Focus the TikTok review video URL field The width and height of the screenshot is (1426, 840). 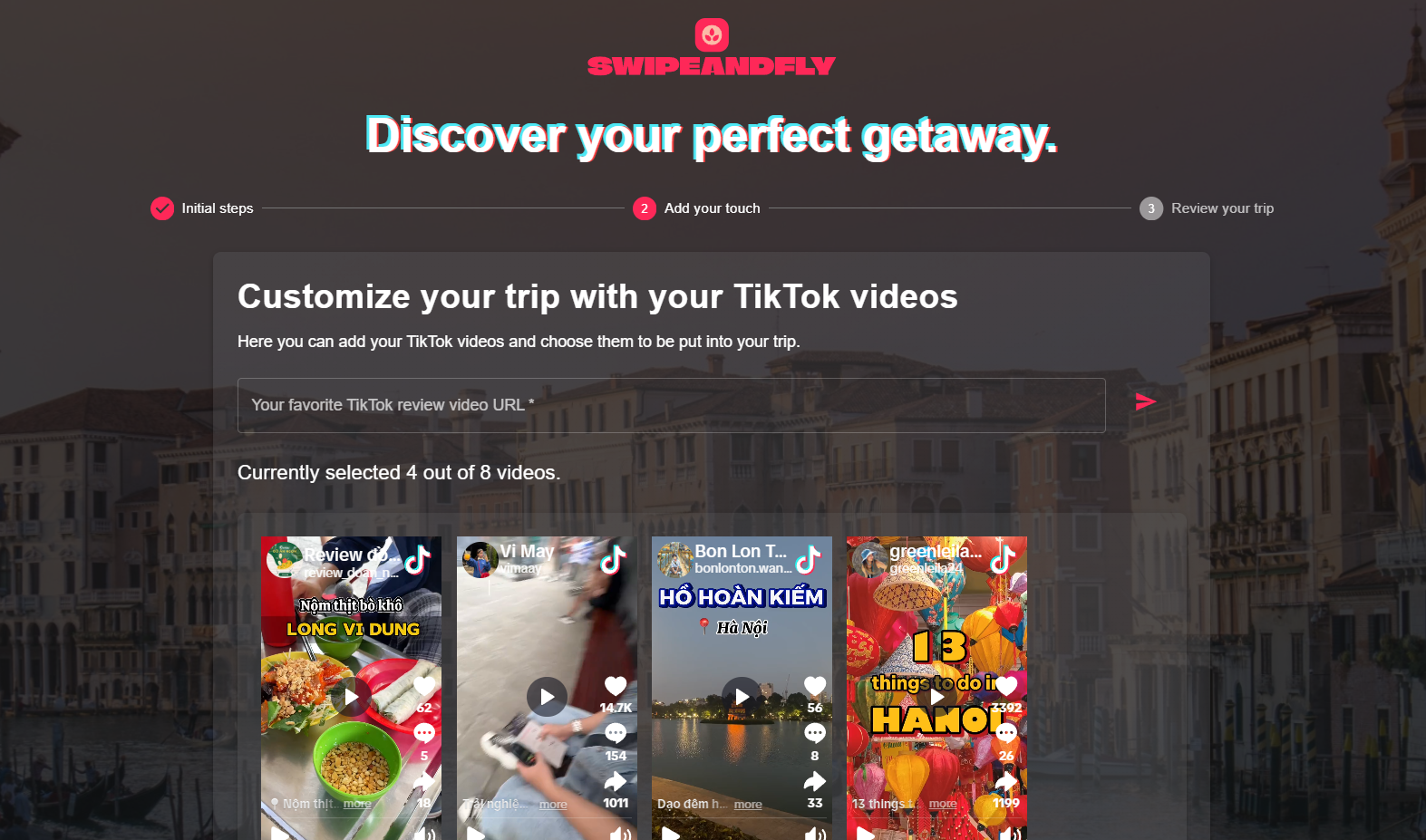point(671,405)
